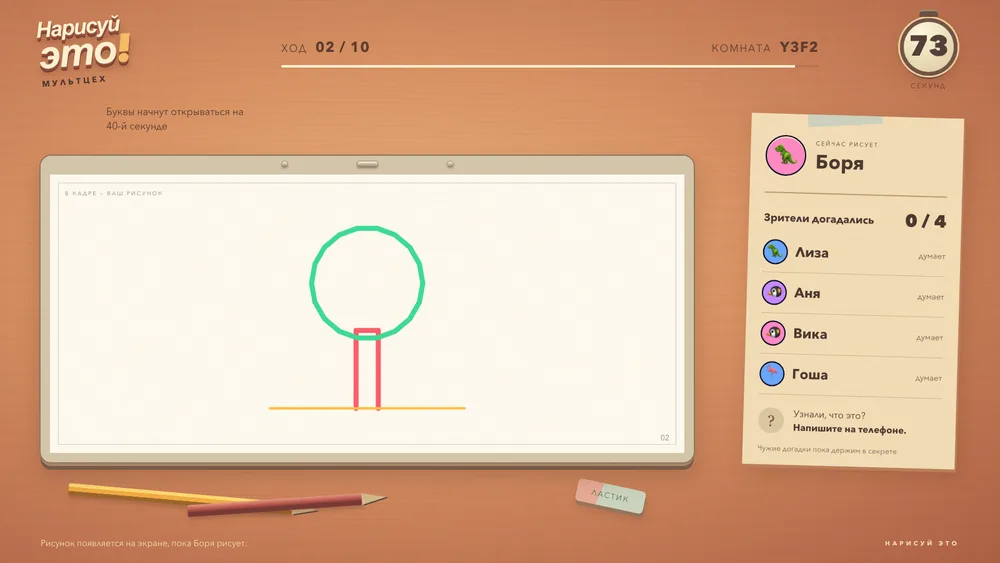Select Лиза's blue dinosaur avatar

click(x=775, y=252)
